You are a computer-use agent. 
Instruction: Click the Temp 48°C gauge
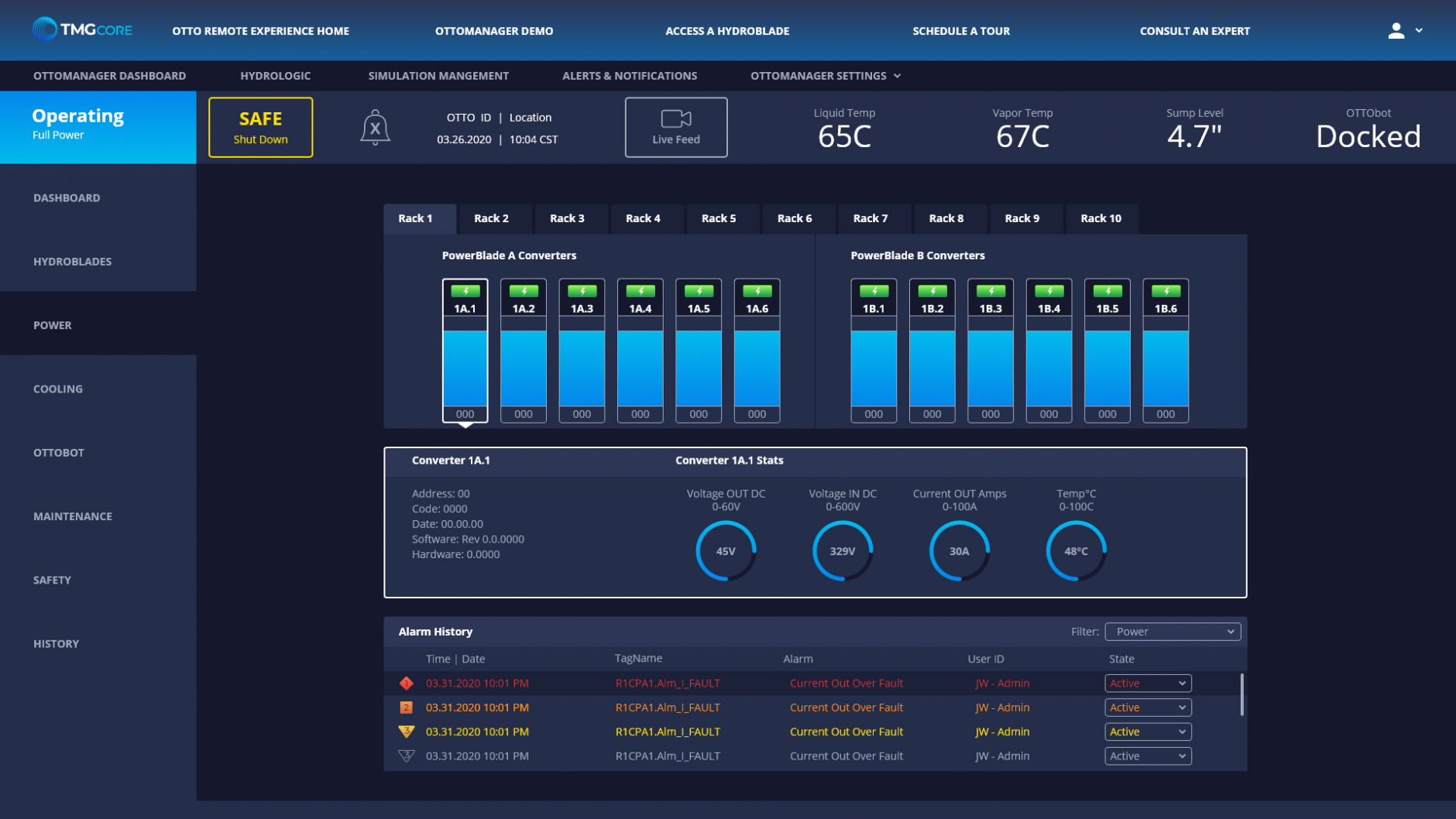tap(1077, 551)
